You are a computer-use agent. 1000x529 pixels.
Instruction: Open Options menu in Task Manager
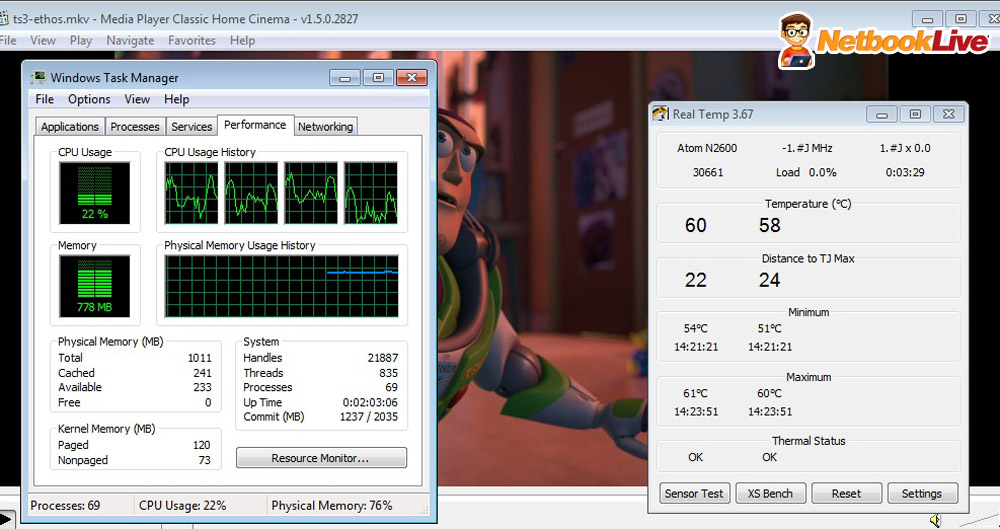pyautogui.click(x=89, y=99)
